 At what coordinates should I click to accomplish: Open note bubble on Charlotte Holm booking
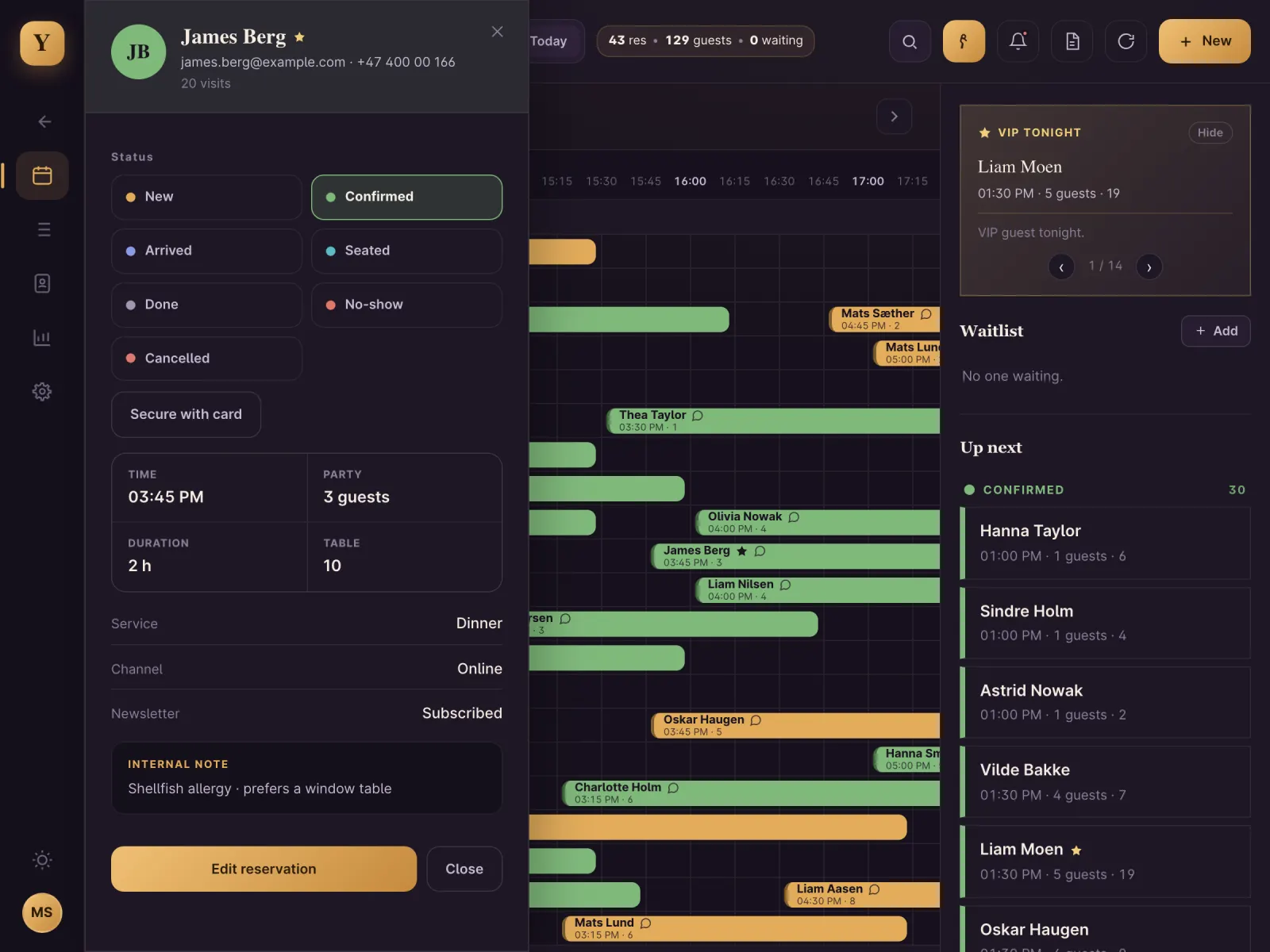coord(673,788)
